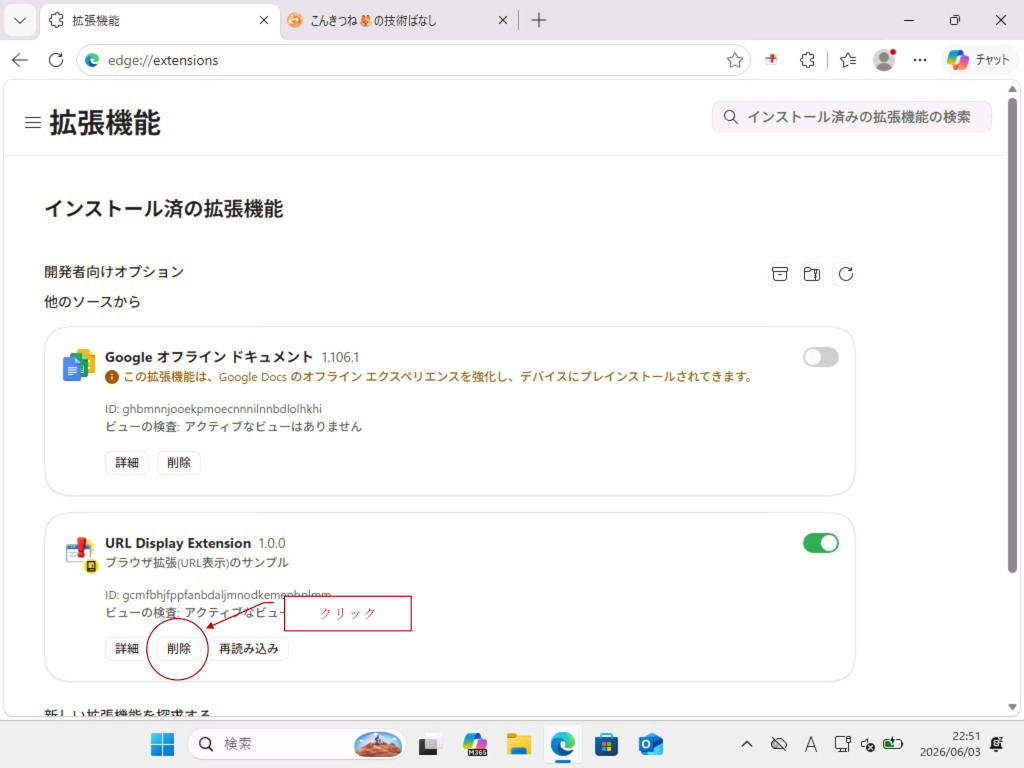
Task: Focus the installed extensions search field
Action: pyautogui.click(x=852, y=117)
